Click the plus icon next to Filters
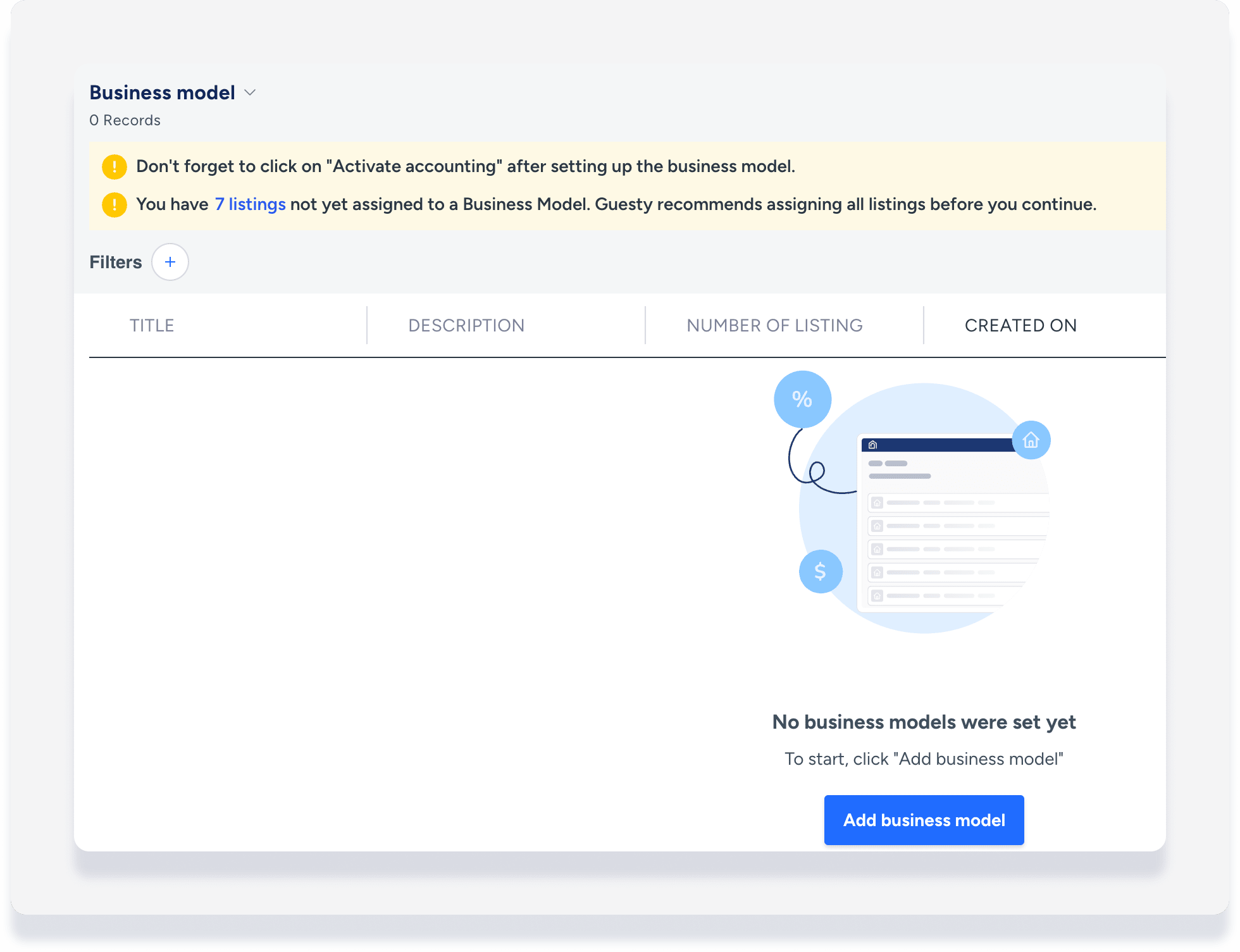The width and height of the screenshot is (1240, 952). pos(170,262)
